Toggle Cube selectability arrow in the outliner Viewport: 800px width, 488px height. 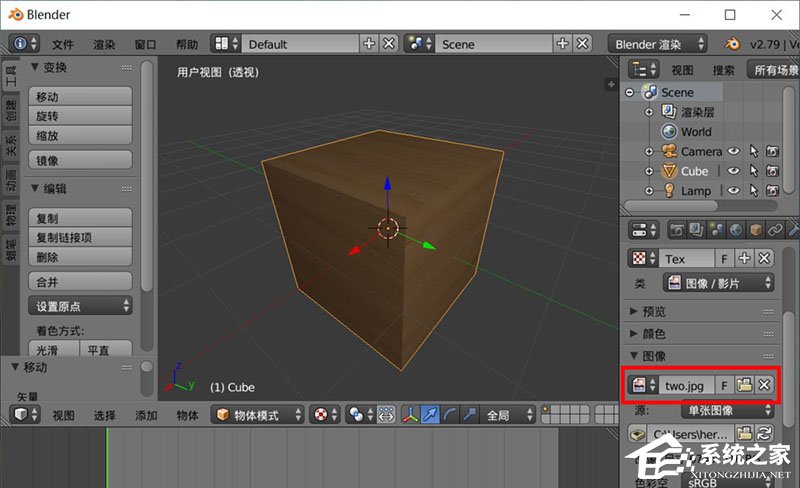[x=754, y=170]
